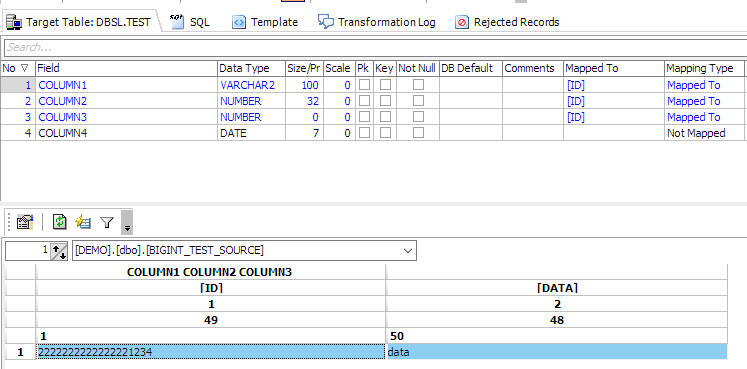The height and width of the screenshot is (369, 747).
Task: Toggle Pk checkbox for COLUMN3
Action: point(364,117)
